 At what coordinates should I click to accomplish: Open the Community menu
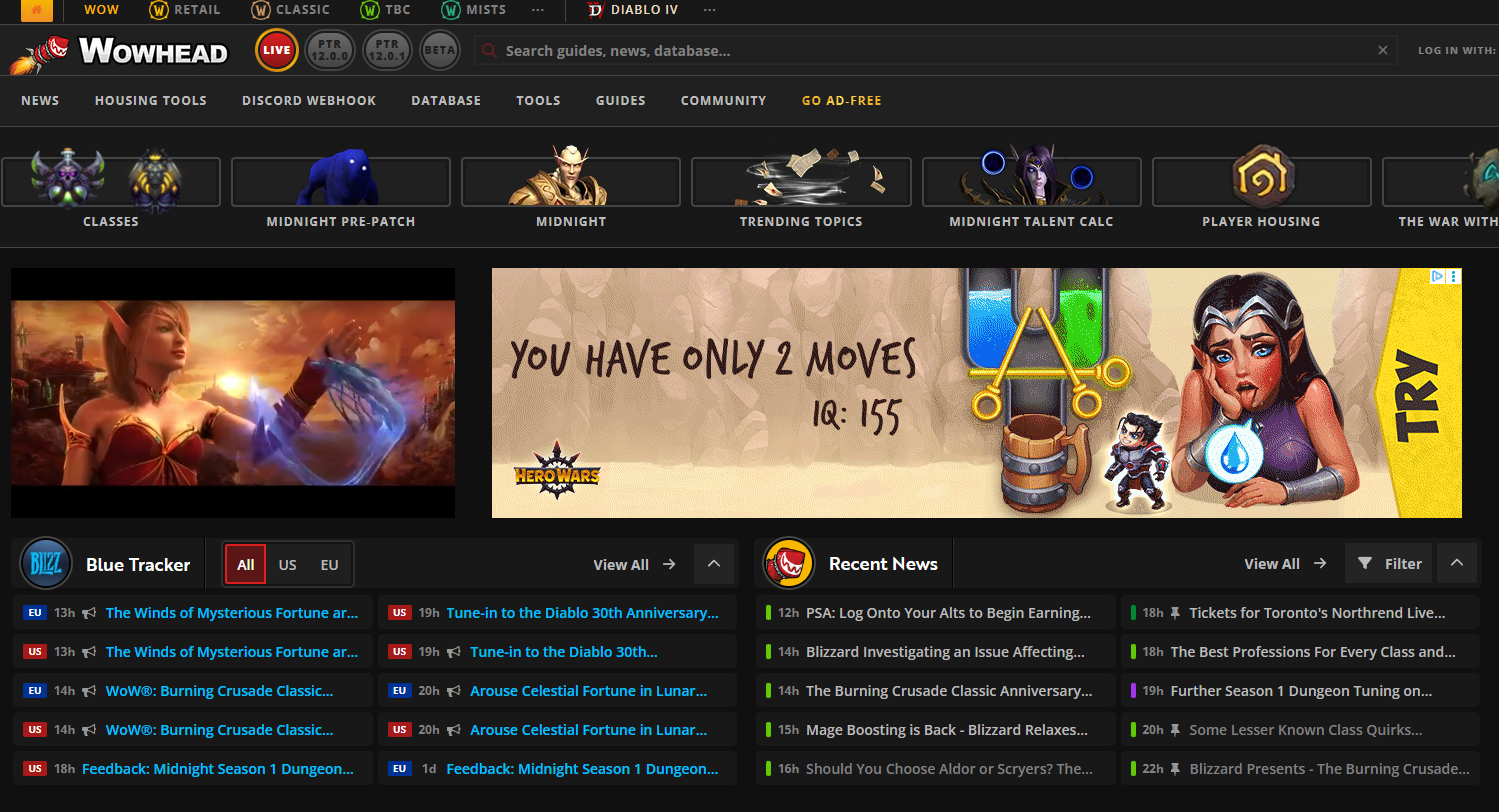tap(724, 101)
